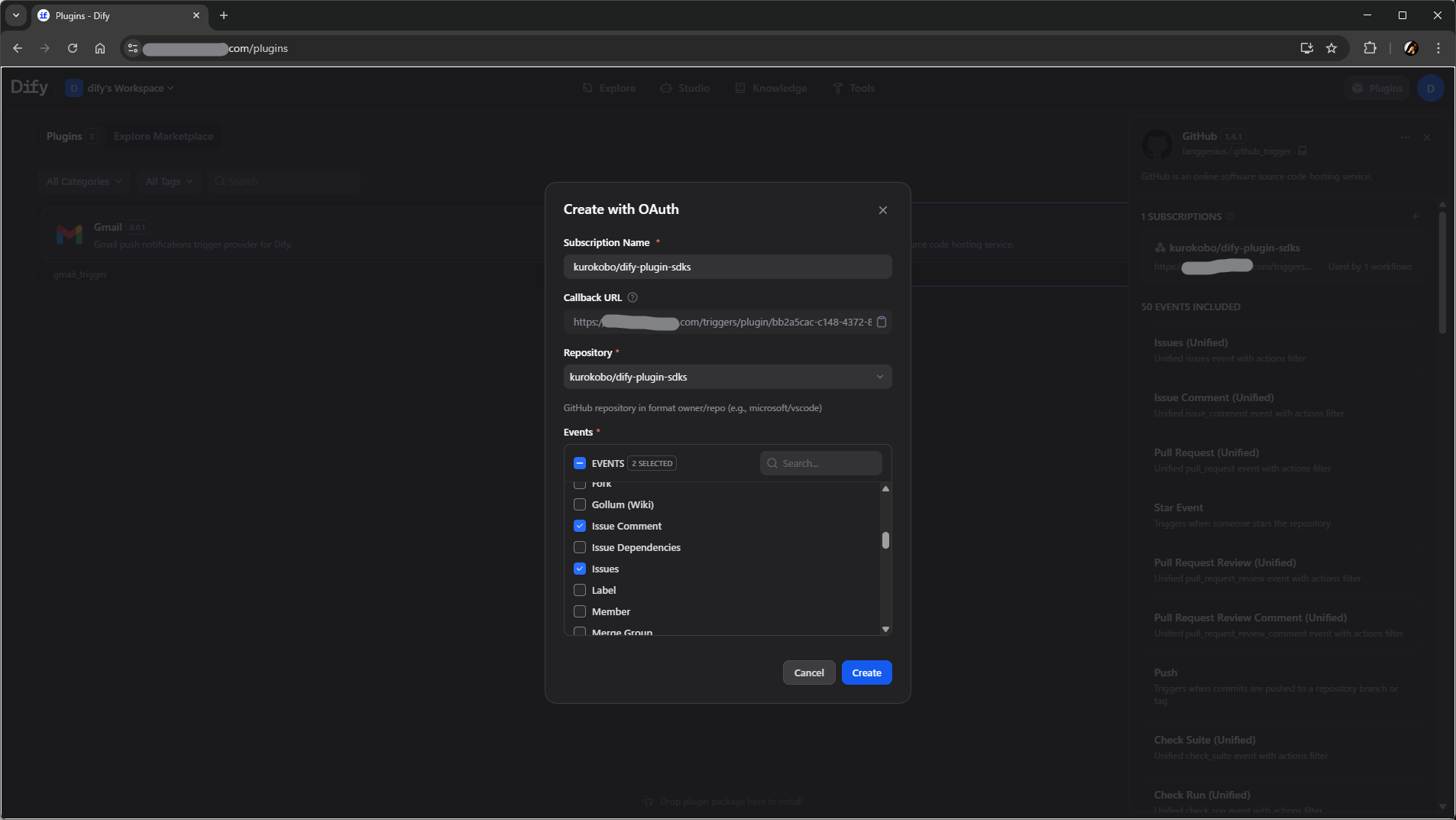Image resolution: width=1456 pixels, height=820 pixels.
Task: Bookmark this page with star icon
Action: pos(1331,48)
